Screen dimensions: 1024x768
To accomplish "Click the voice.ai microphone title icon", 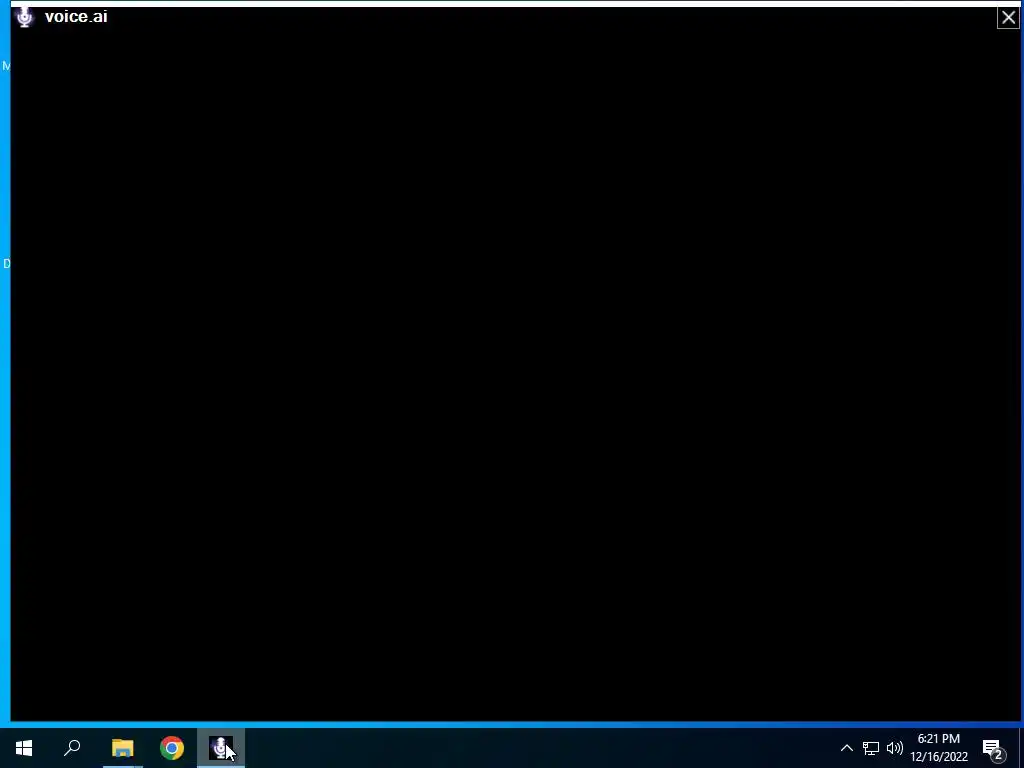I will [x=25, y=17].
